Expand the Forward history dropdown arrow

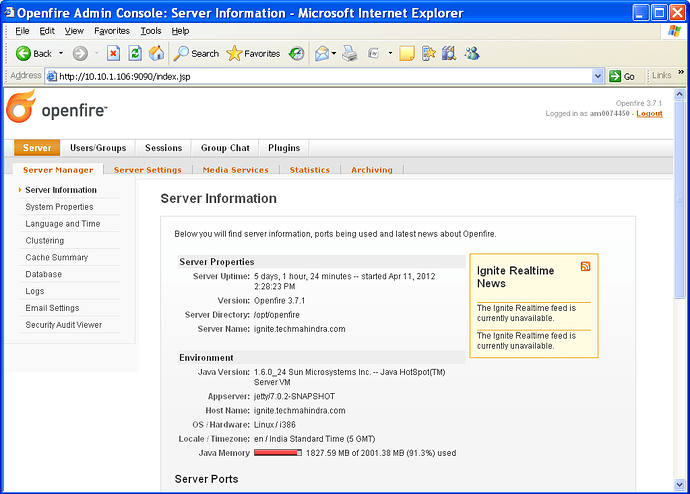(96, 54)
